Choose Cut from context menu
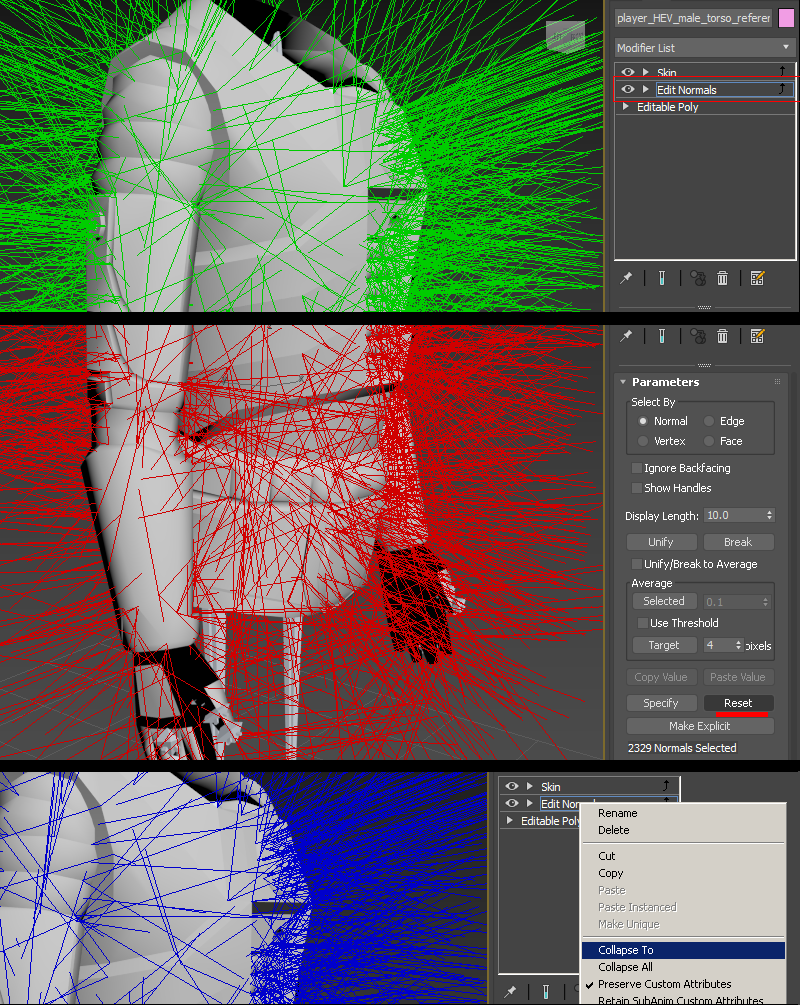 pos(683,856)
